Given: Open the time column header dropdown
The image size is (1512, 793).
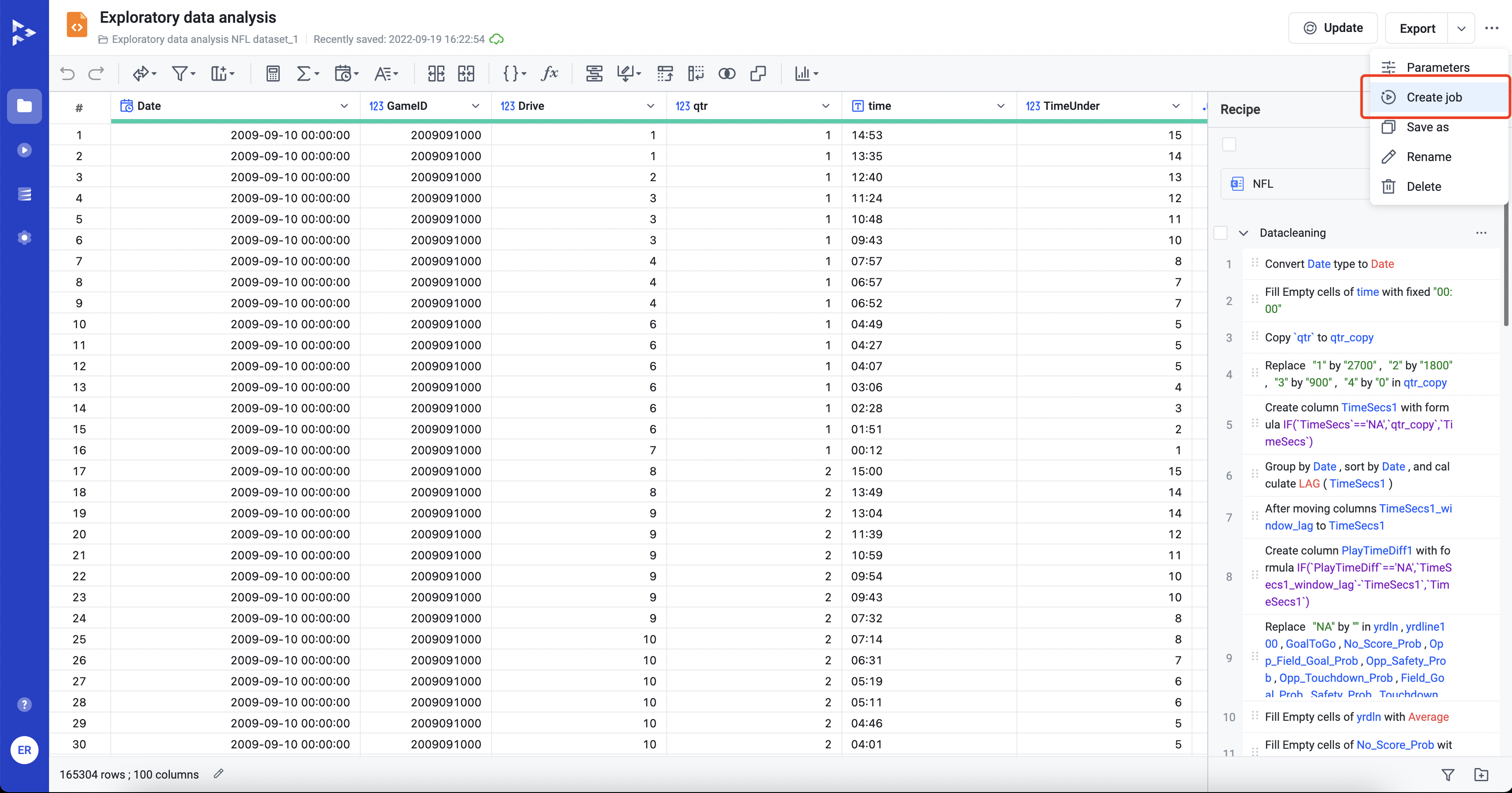Looking at the screenshot, I should click(1001, 105).
